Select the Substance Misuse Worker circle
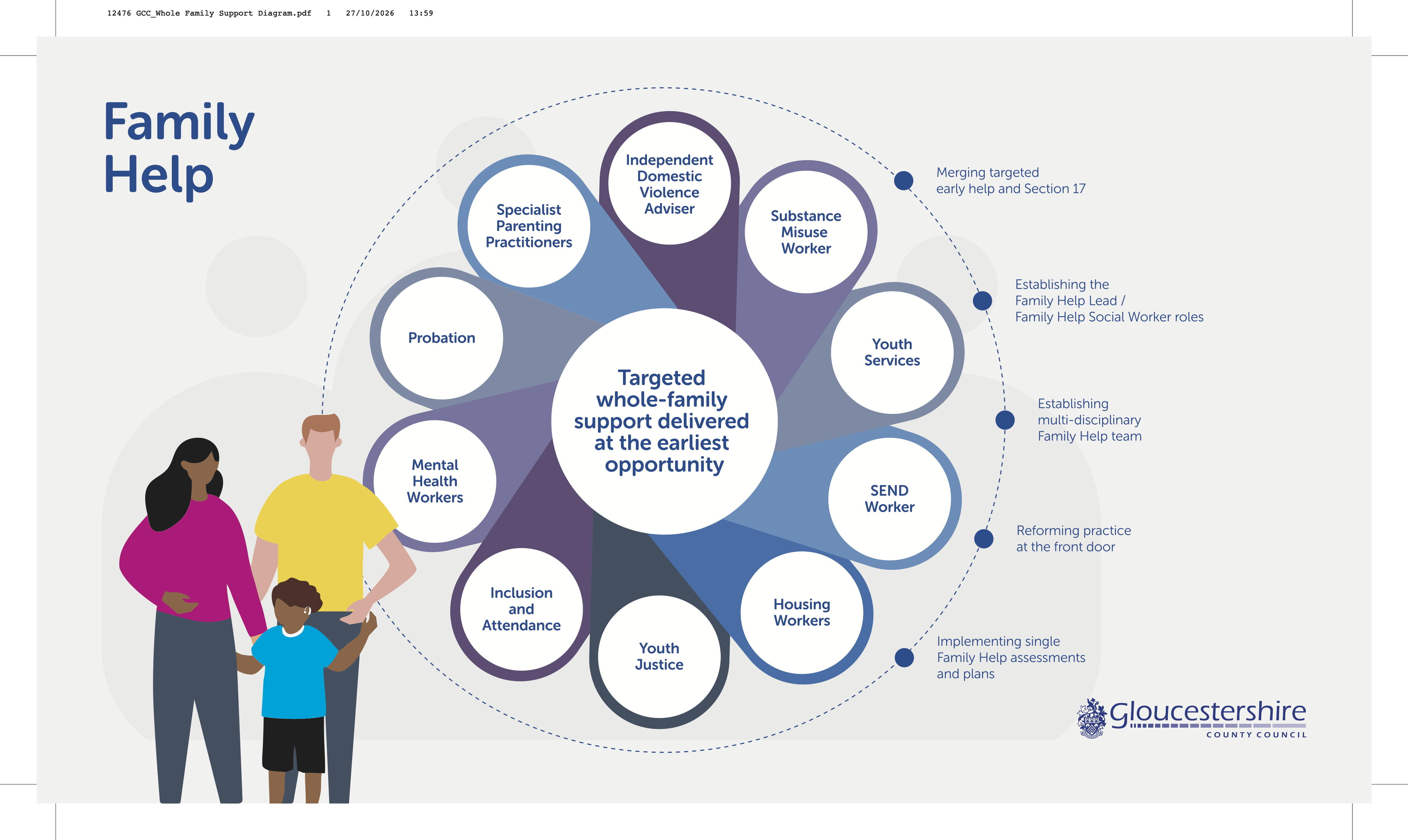 805,232
